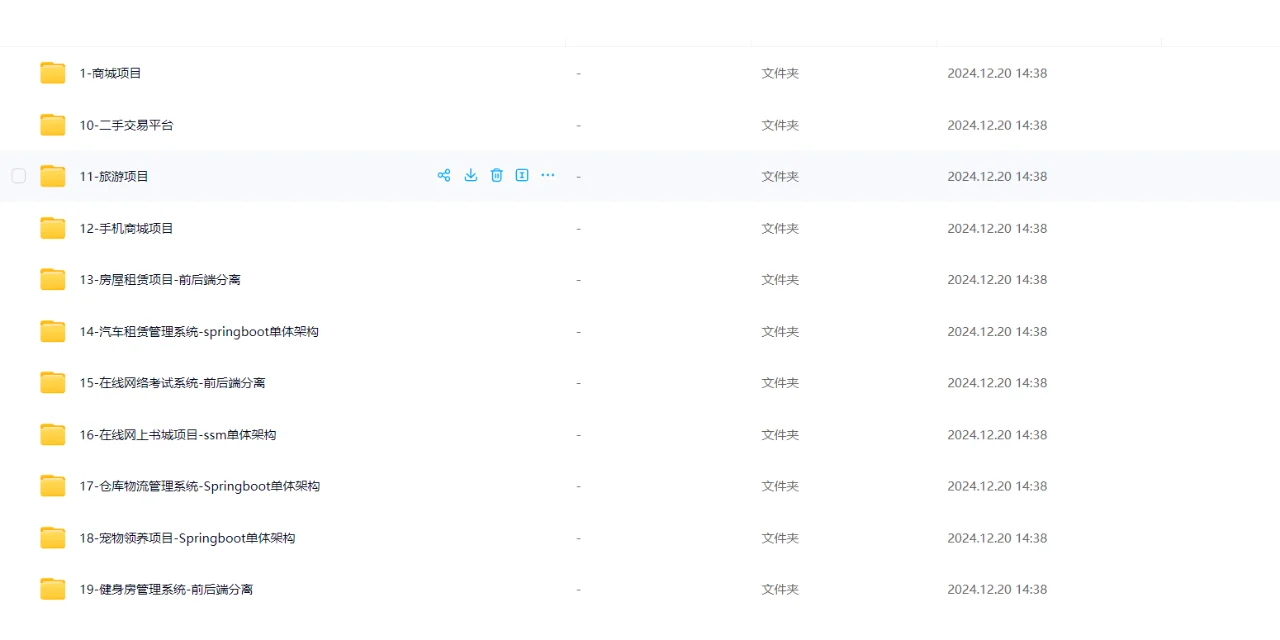Open 18-宠物领养项目-Springboot单体架构 folder
Screen dimensions: 1280x640
[x=188, y=538]
